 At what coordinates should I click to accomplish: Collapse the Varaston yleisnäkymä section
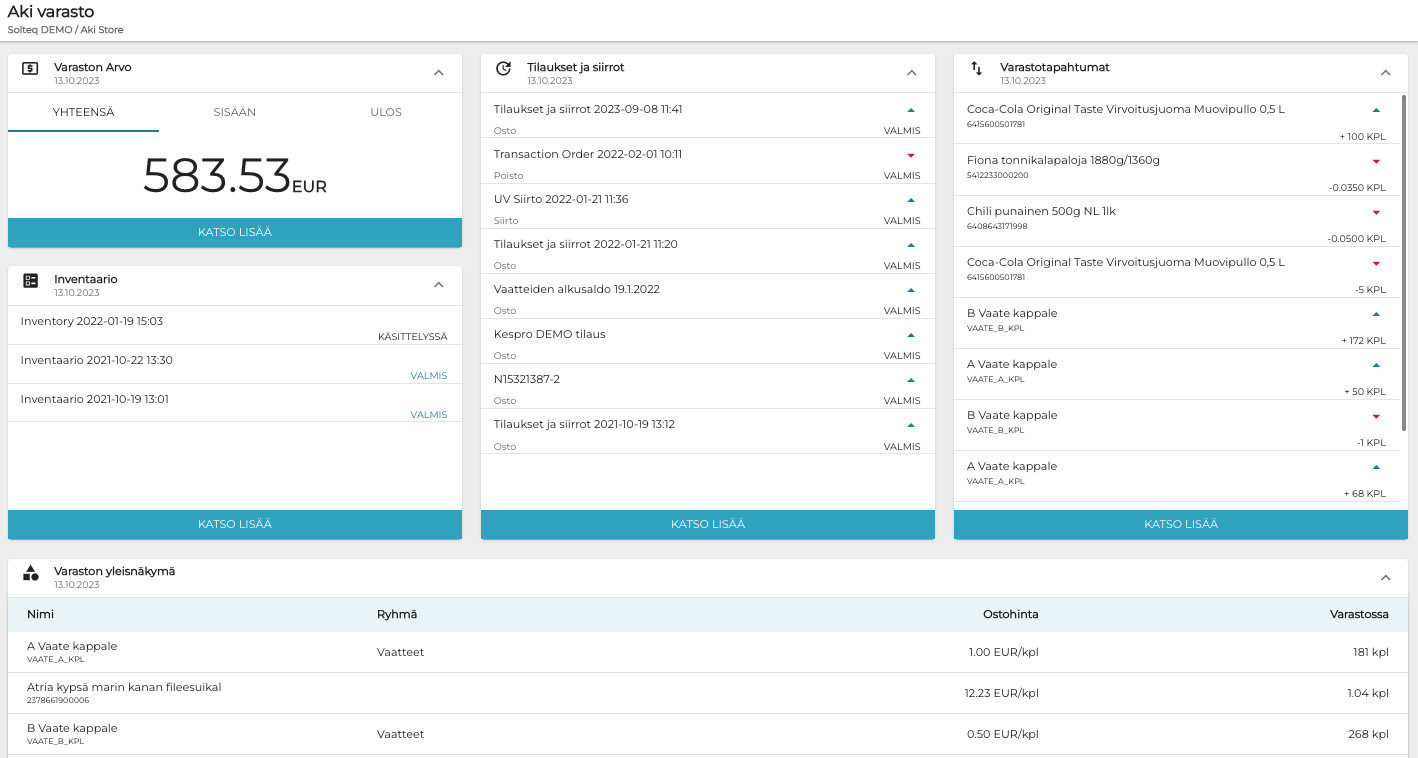pos(1385,578)
